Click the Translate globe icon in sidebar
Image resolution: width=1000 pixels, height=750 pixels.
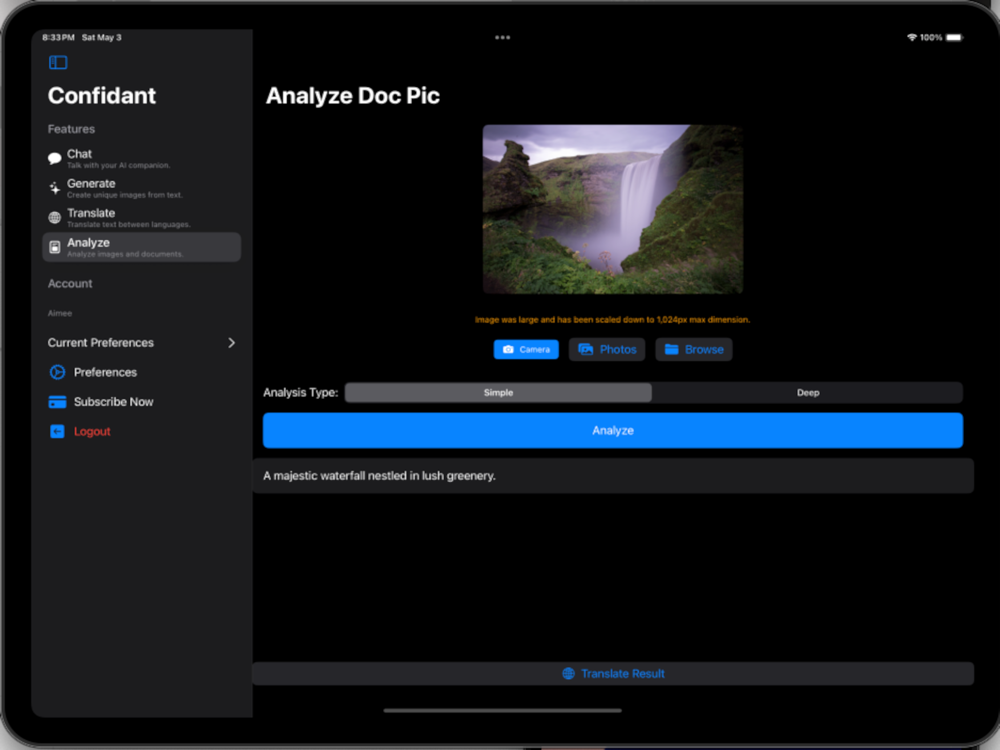(55, 217)
